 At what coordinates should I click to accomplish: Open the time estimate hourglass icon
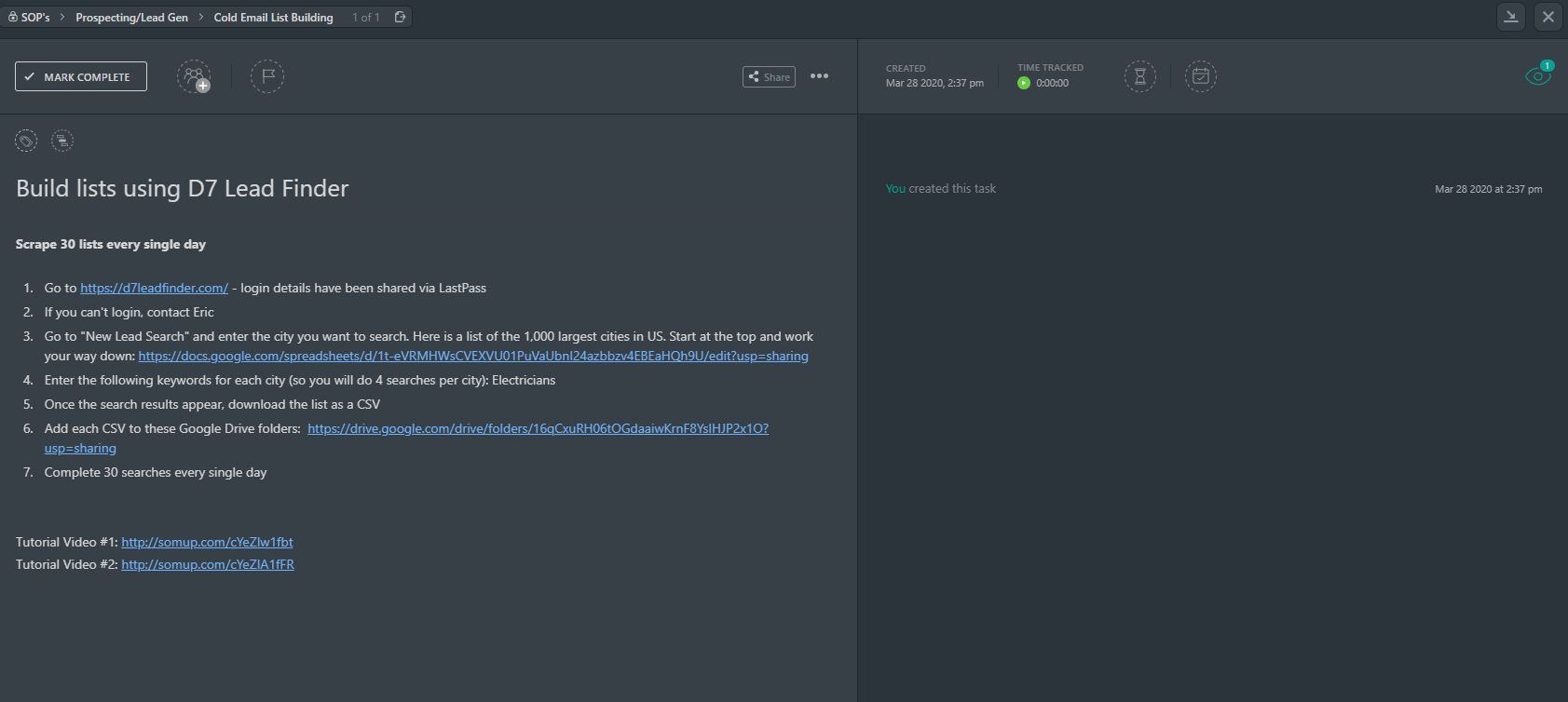pyautogui.click(x=1140, y=76)
